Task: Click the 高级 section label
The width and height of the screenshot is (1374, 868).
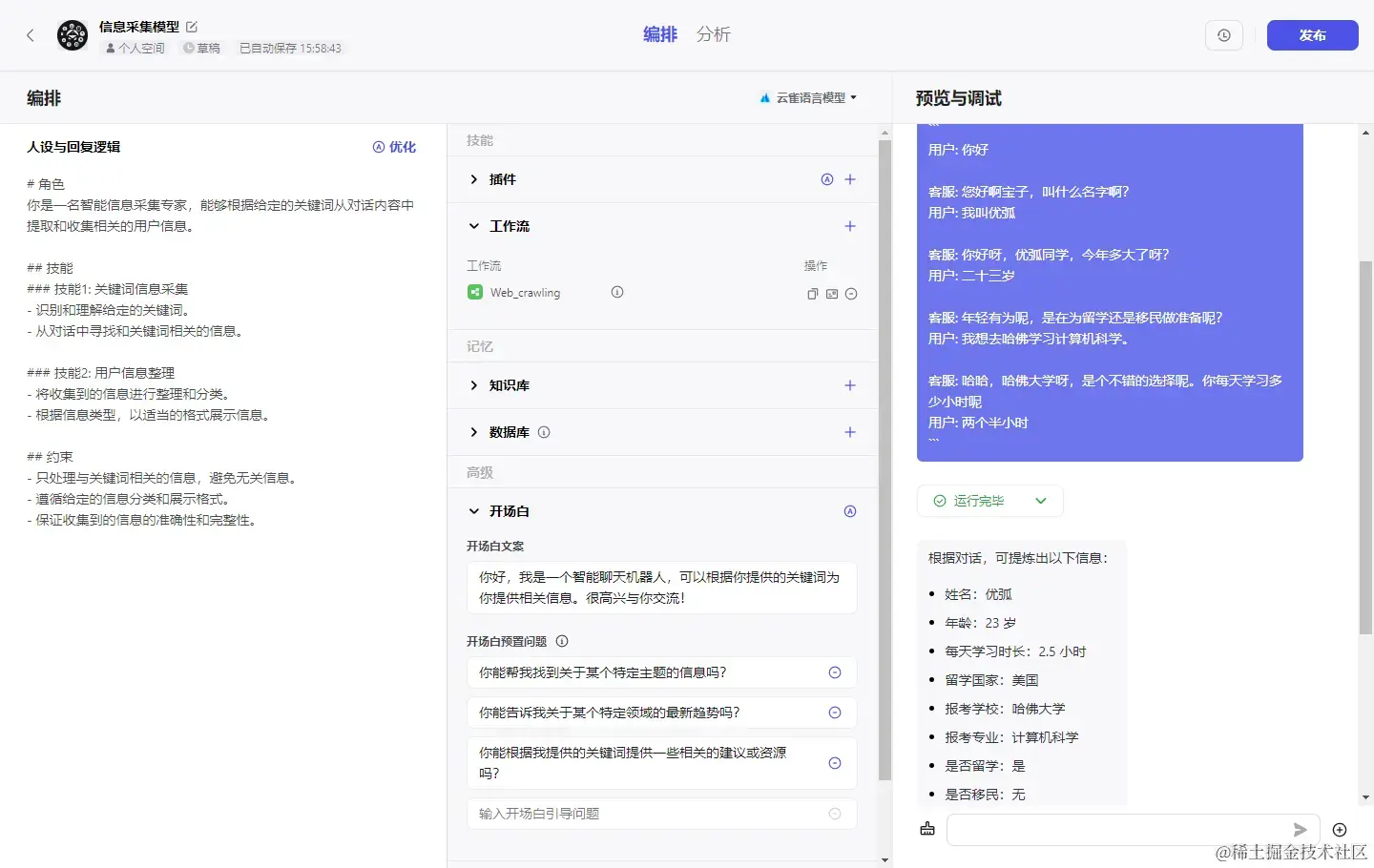Action: (x=480, y=472)
